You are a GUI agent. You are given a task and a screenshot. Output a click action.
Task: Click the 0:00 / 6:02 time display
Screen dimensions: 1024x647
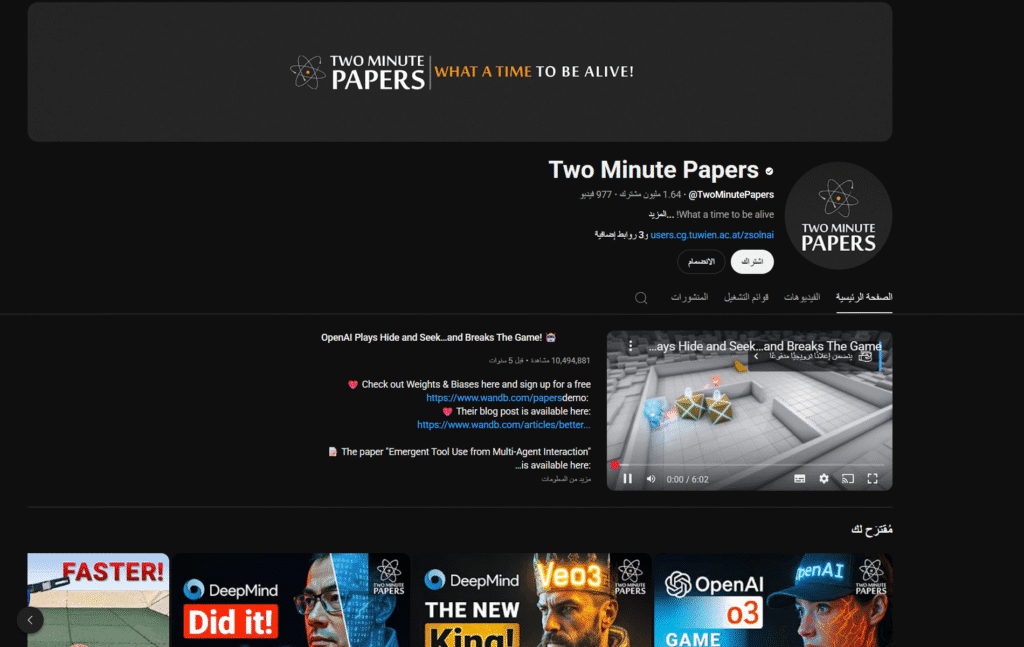pos(687,479)
